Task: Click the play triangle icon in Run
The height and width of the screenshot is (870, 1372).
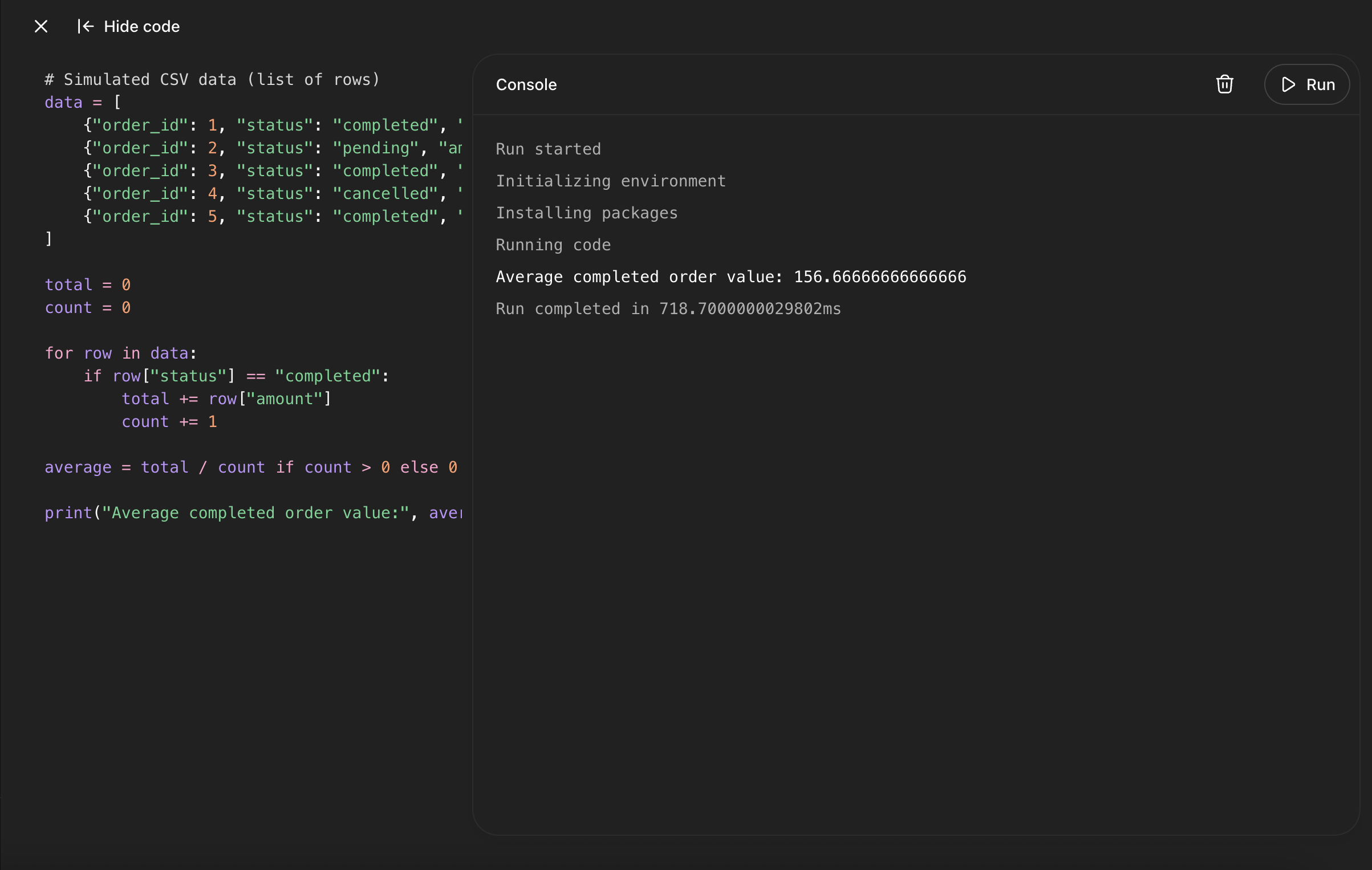Action: [x=1288, y=84]
